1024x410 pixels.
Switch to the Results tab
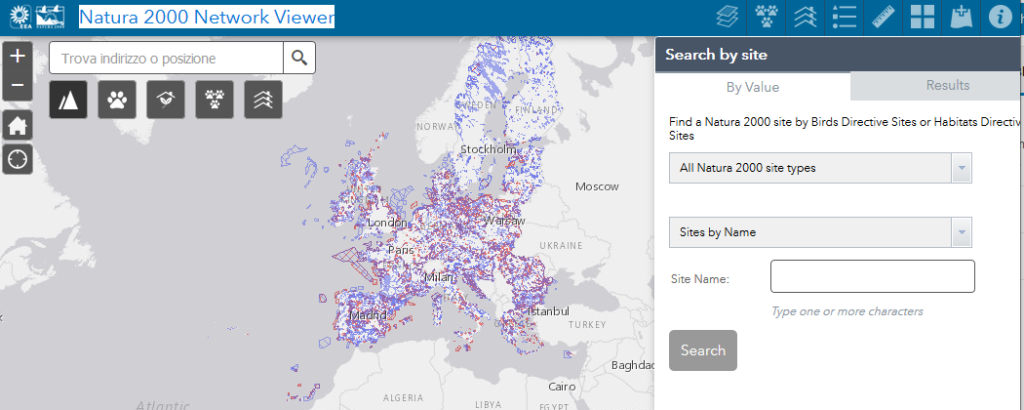point(948,86)
